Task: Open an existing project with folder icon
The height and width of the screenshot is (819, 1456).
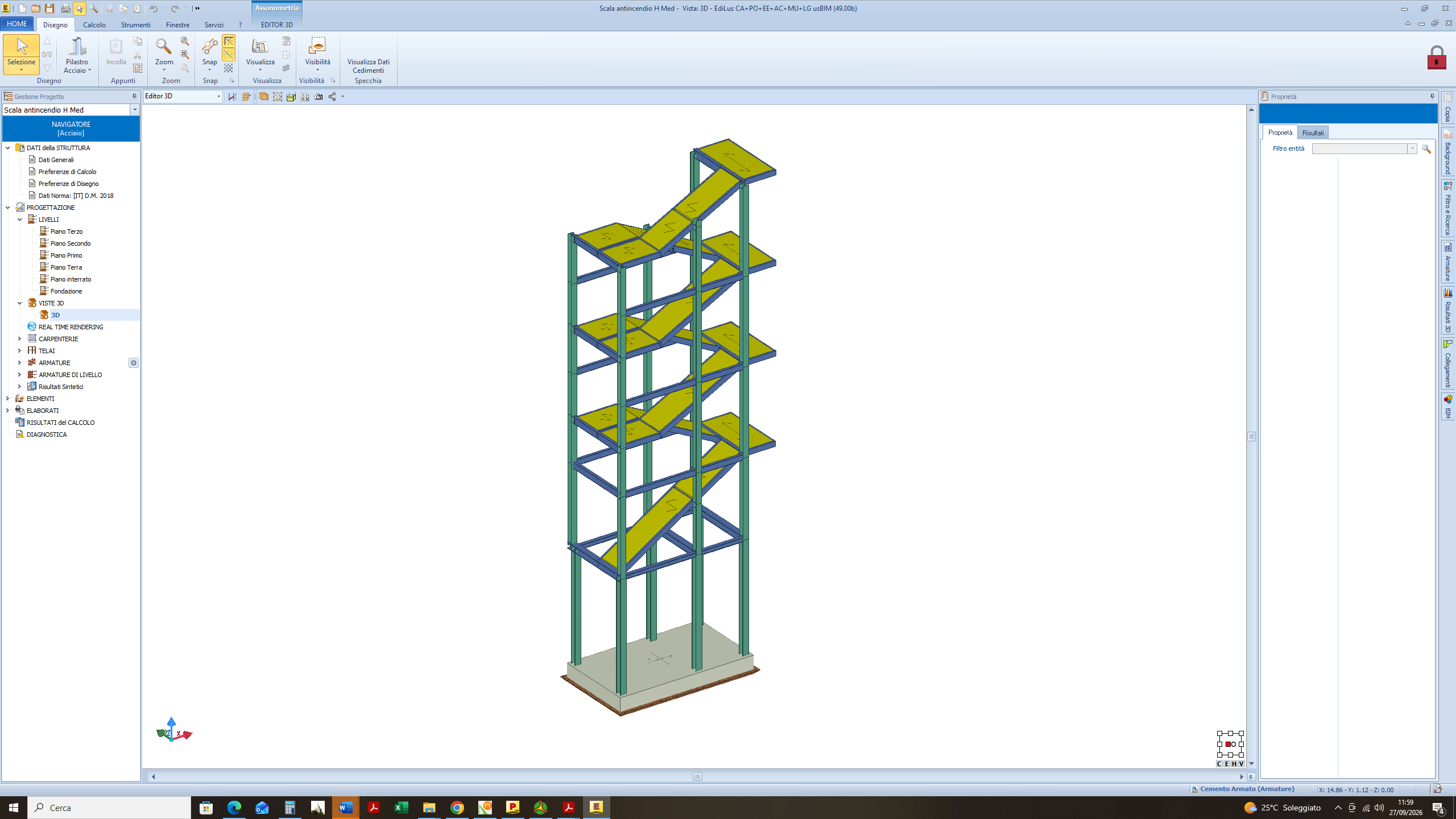Action: click(36, 9)
